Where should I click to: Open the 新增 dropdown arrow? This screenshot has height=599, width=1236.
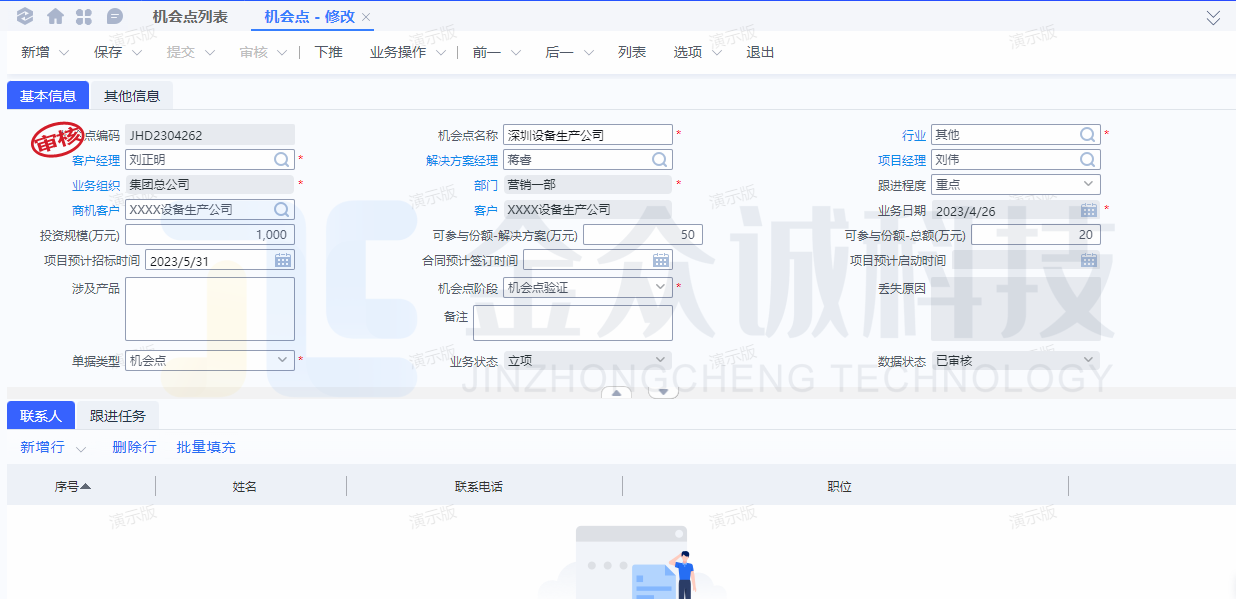click(64, 52)
